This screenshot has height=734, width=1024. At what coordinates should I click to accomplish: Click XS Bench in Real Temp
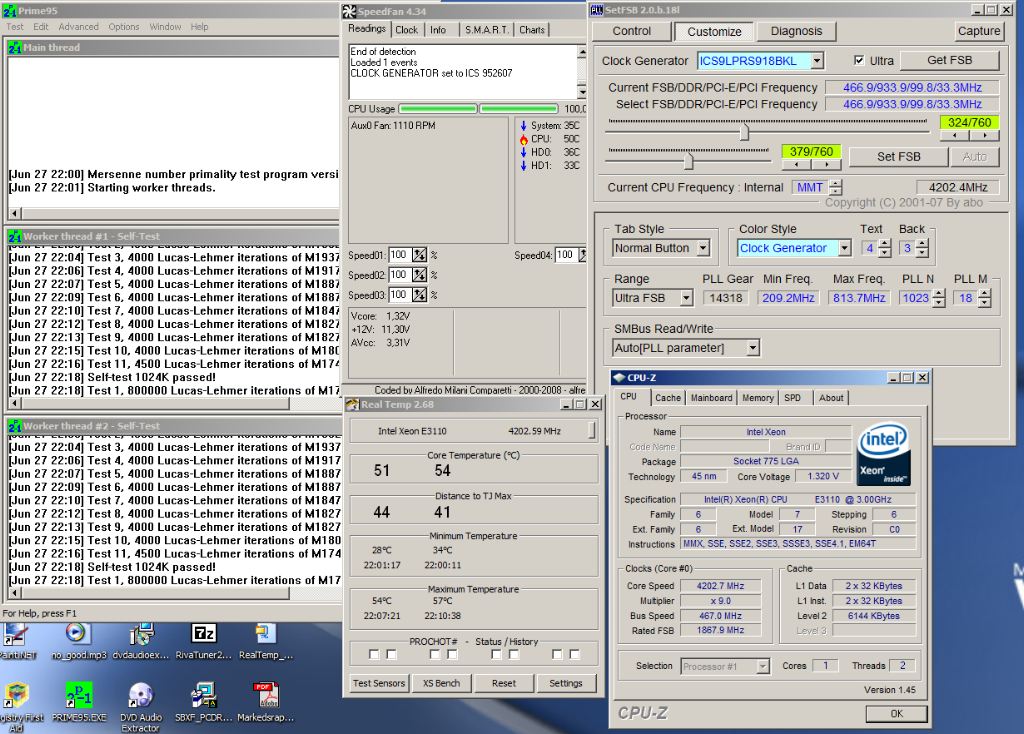coord(441,683)
